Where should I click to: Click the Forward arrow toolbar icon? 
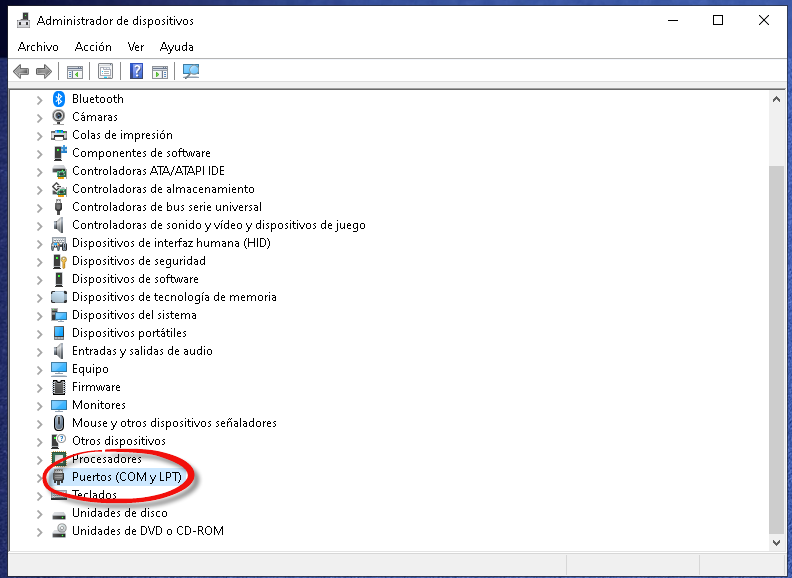click(44, 71)
